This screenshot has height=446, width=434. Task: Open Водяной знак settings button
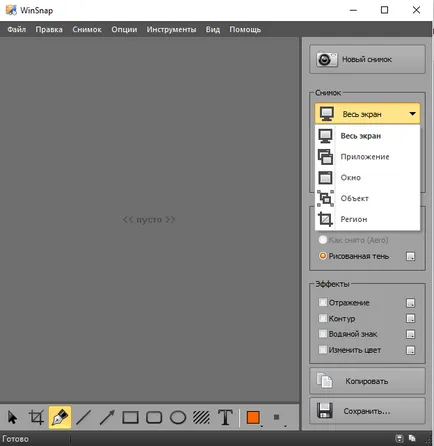(x=411, y=334)
